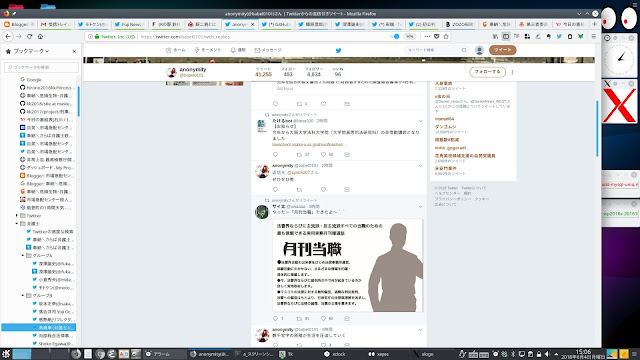Toggle the sidebar icon in Firefox toolbar
The width and height of the screenshot is (640, 360).
click(506, 36)
